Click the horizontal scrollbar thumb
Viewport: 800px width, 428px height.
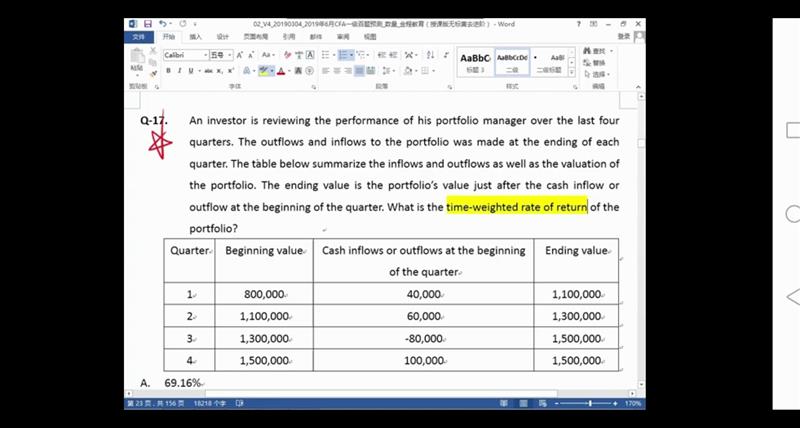click(x=380, y=394)
